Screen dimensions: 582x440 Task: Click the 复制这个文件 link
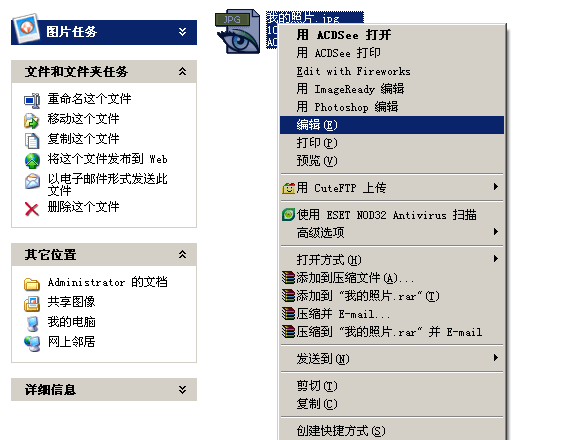[x=84, y=139]
